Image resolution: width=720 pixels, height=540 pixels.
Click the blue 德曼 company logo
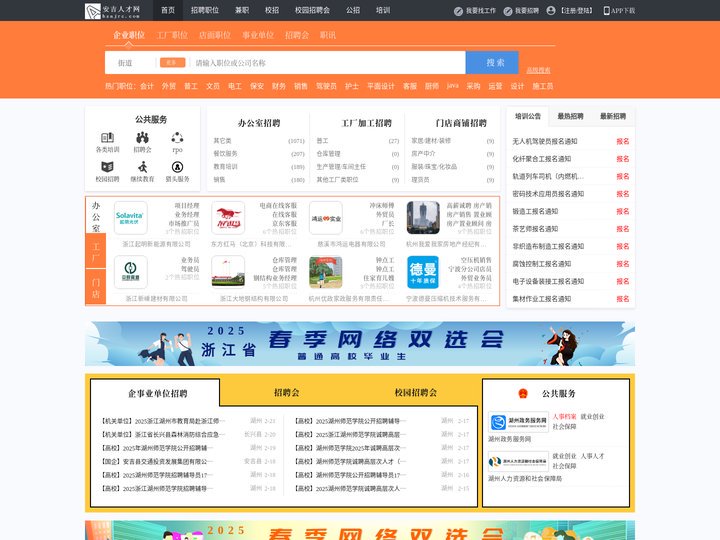423,272
